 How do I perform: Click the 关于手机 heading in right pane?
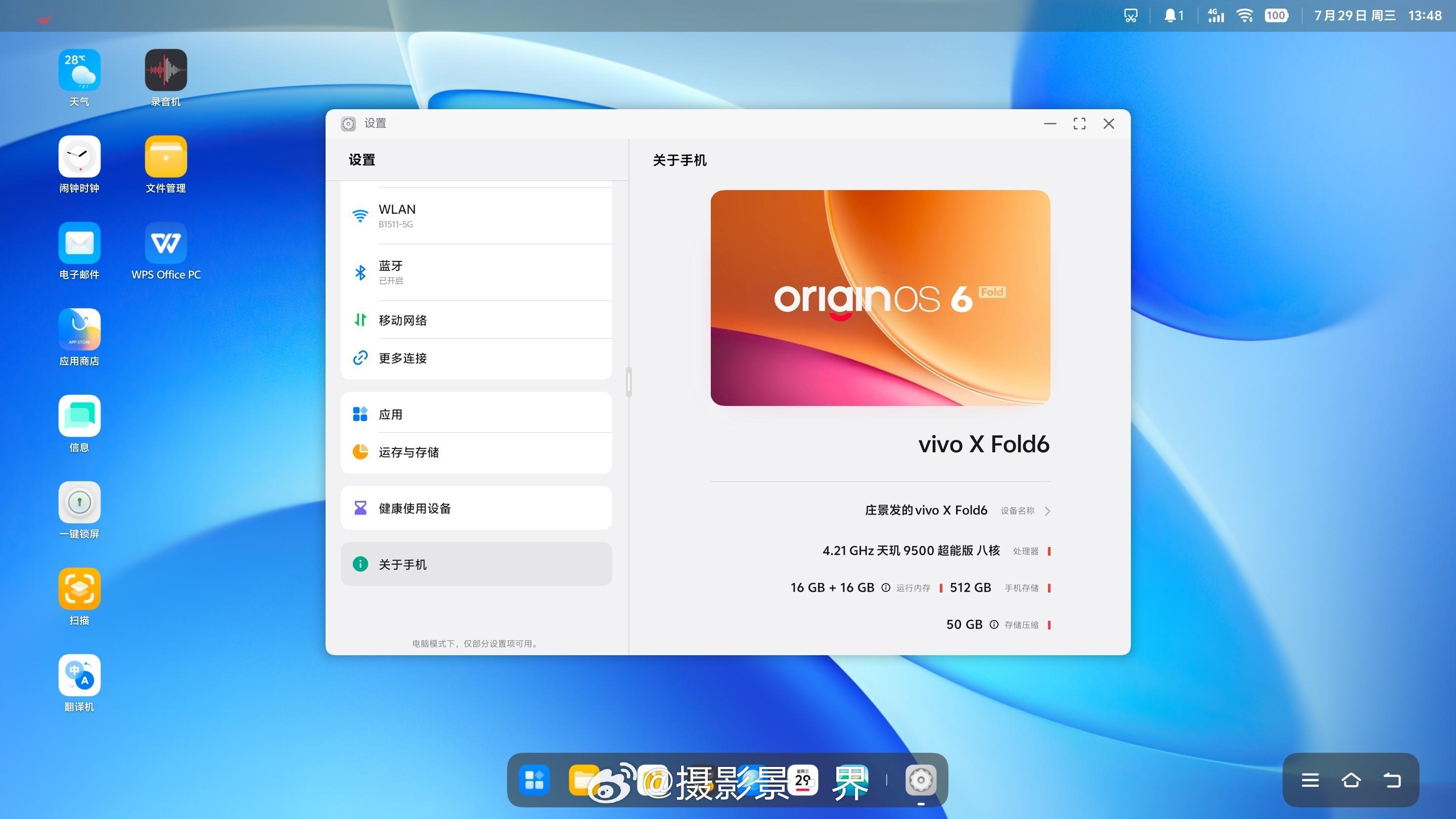[679, 161]
